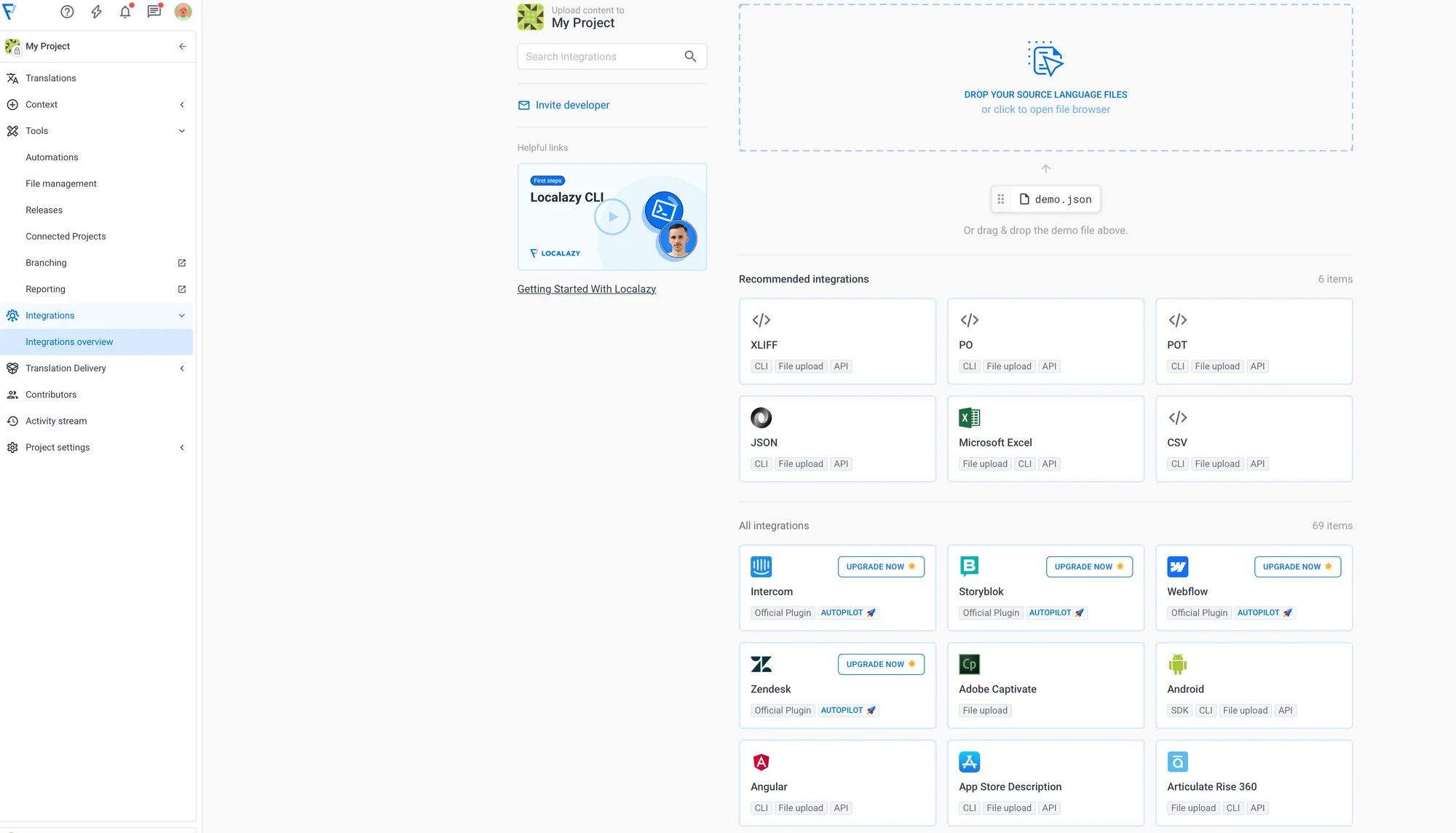1456x833 pixels.
Task: Open Getting Started With Localazy link
Action: (586, 289)
